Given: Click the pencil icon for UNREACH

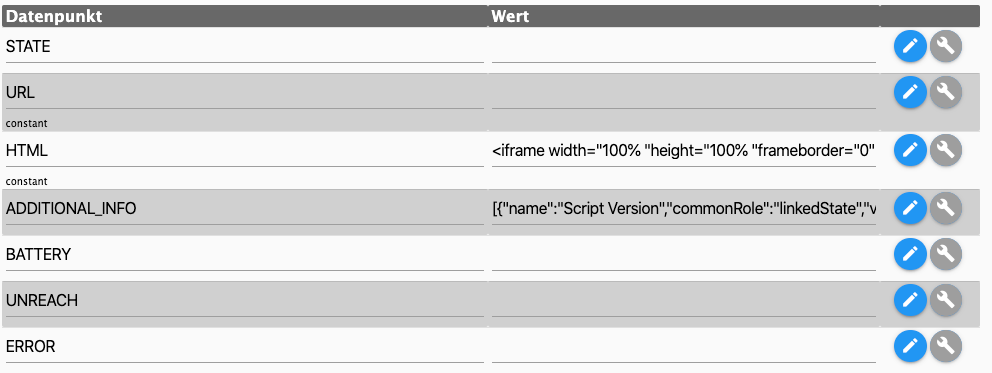Looking at the screenshot, I should (x=910, y=300).
